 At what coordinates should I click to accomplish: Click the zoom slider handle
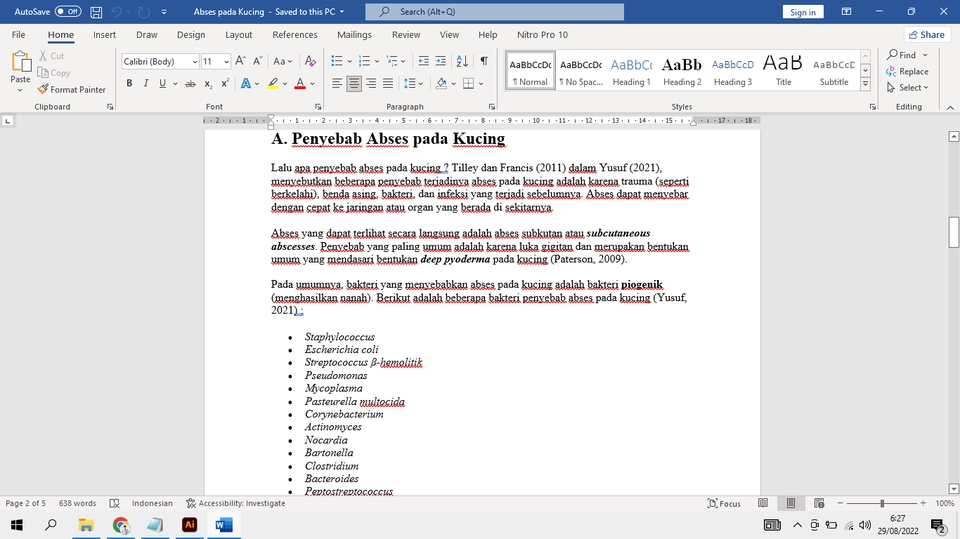click(882, 503)
